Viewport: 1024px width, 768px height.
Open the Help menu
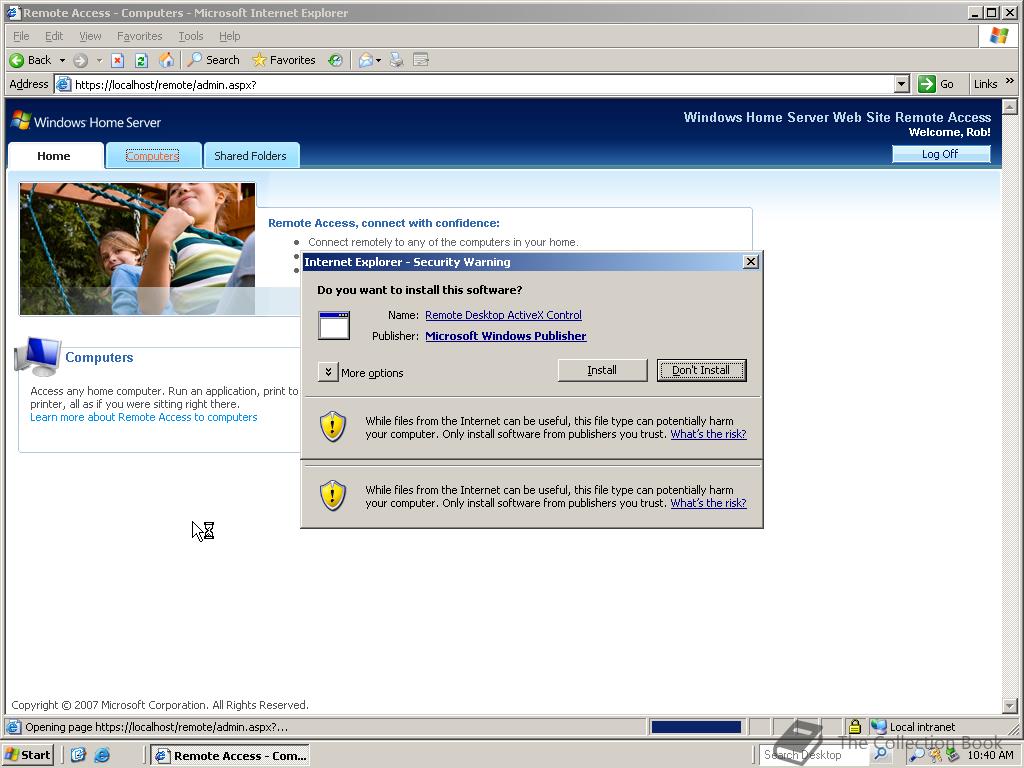click(229, 36)
